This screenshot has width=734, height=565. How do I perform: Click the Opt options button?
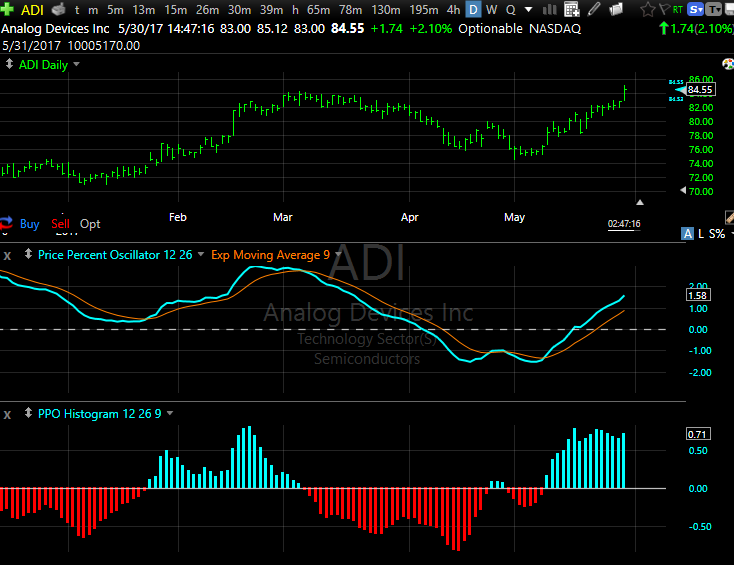tap(90, 224)
